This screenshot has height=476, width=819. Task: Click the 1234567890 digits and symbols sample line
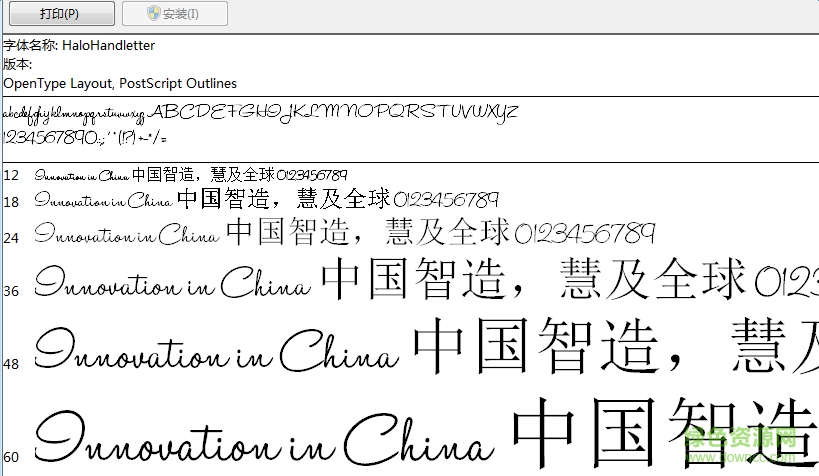[x=85, y=138]
